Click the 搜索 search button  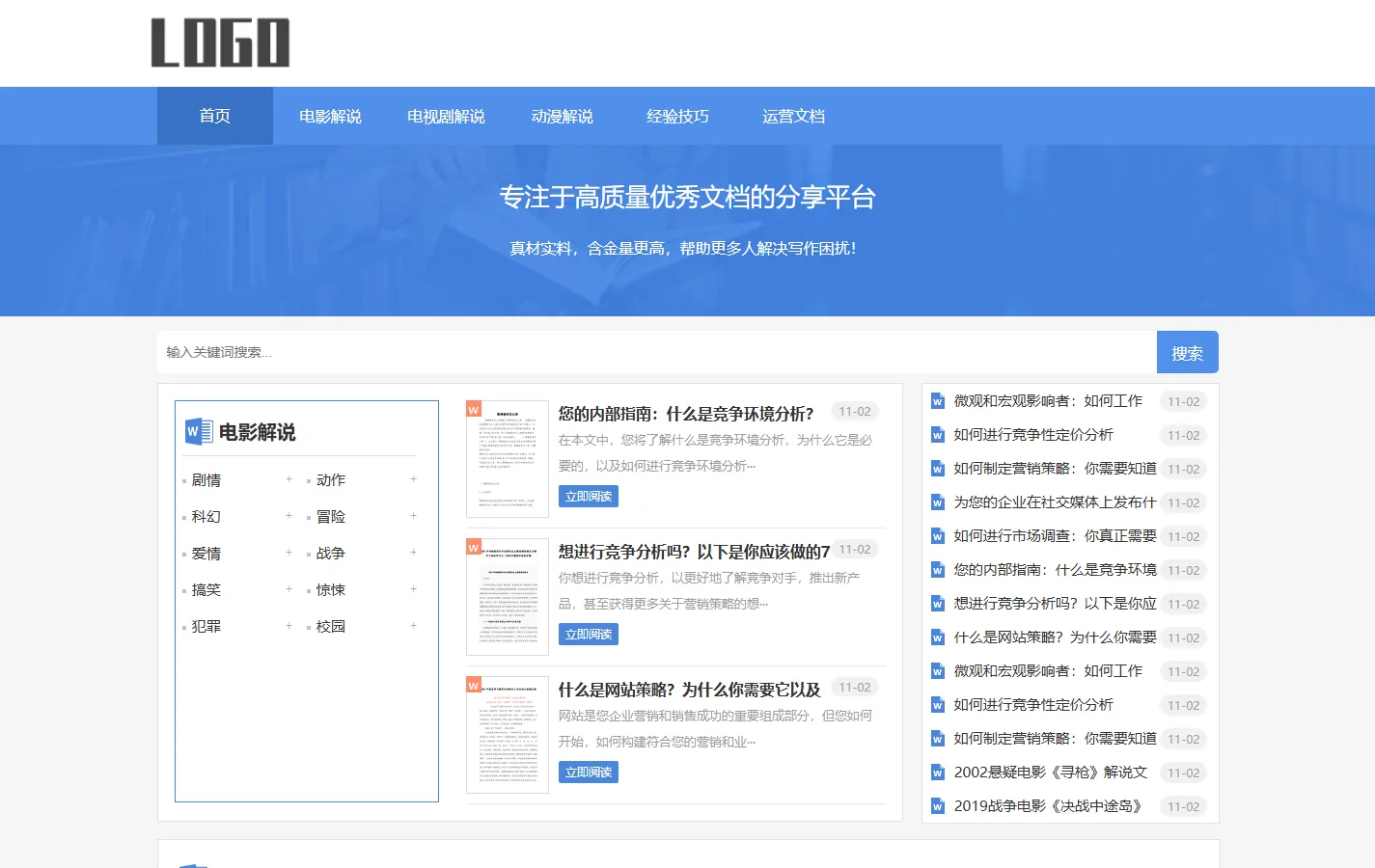1187,352
